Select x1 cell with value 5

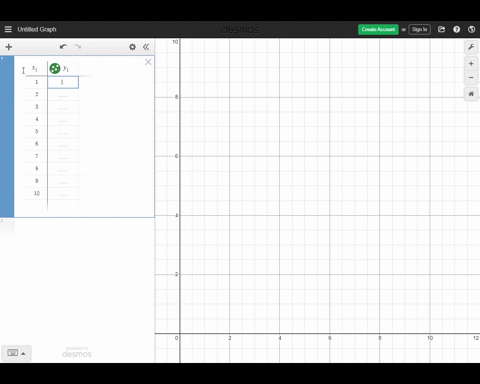tap(36, 132)
